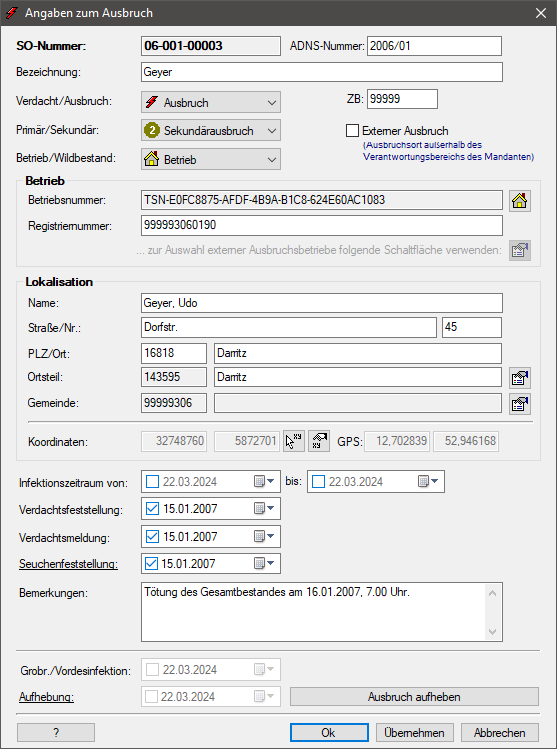This screenshot has width=557, height=749.
Task: Click the pick coordinates cursor icon
Action: 294,441
